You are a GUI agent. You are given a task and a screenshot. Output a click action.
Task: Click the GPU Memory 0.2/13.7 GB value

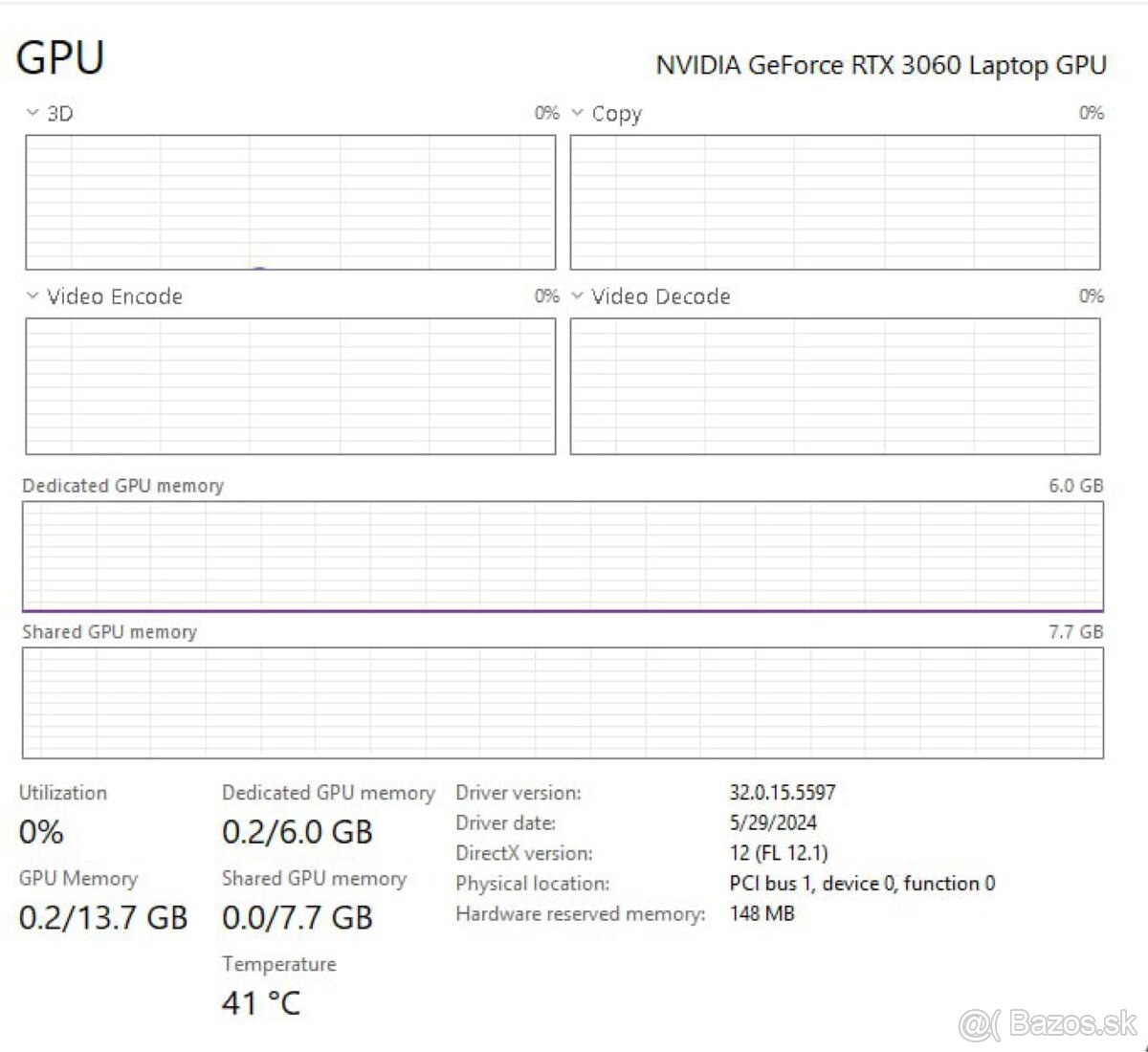(101, 916)
